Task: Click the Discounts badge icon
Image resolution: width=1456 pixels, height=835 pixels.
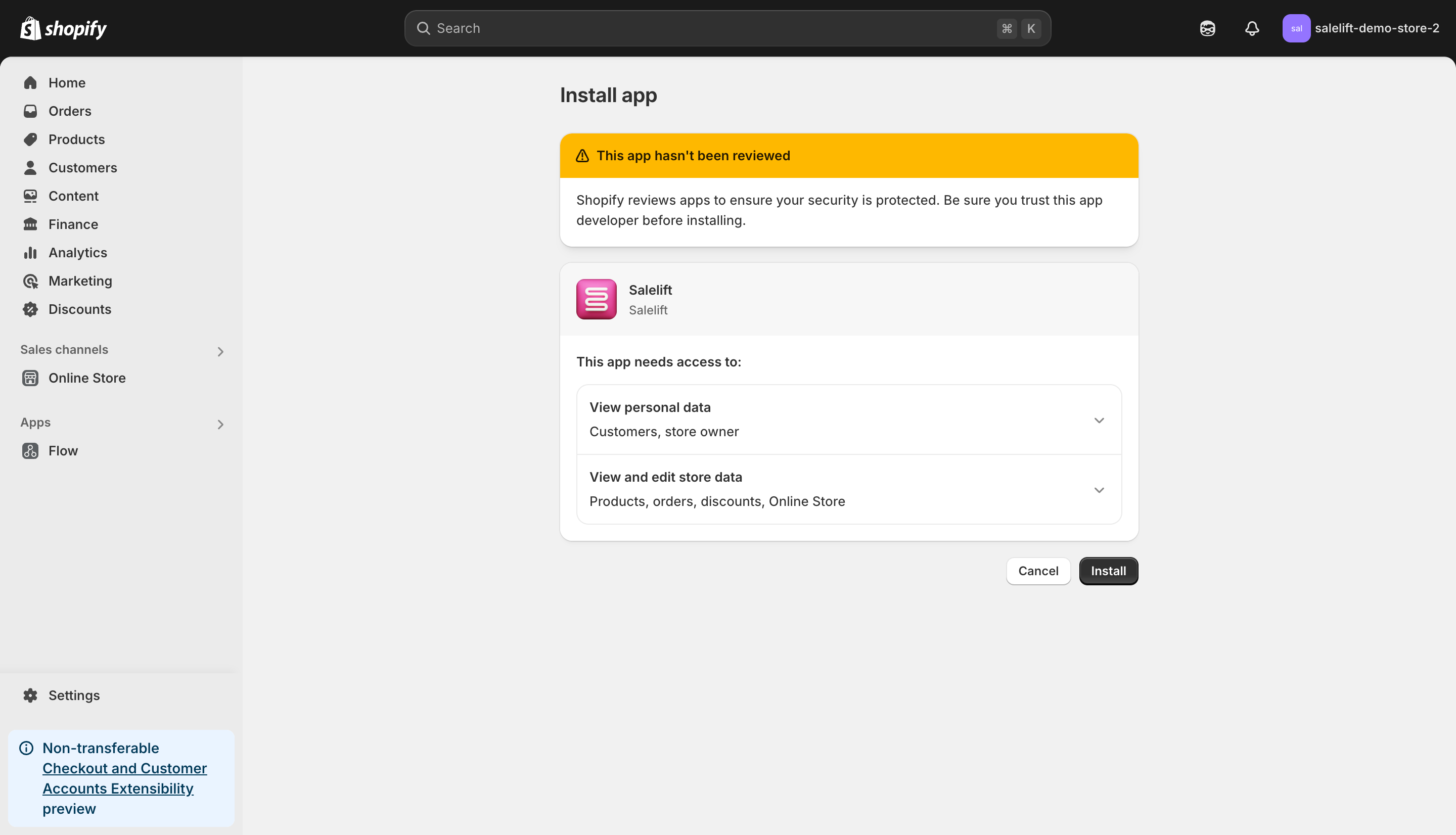Action: (x=30, y=309)
